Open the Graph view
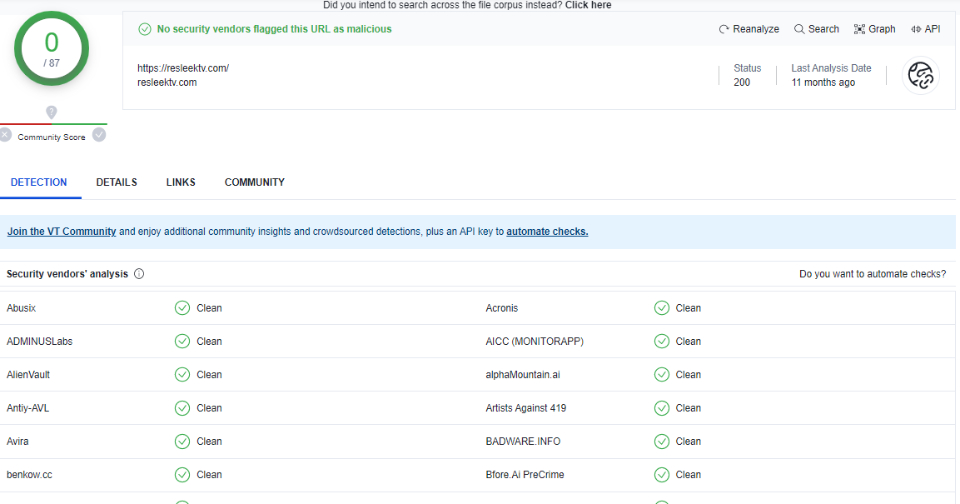960x504 pixels. (x=874, y=29)
